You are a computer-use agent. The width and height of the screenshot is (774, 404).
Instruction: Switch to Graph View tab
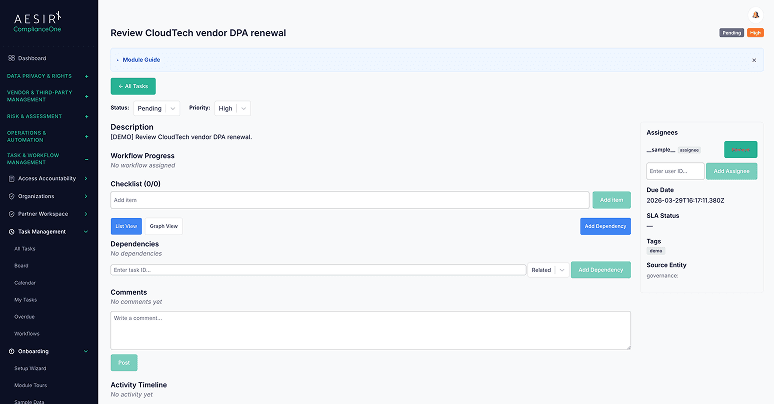(x=163, y=226)
